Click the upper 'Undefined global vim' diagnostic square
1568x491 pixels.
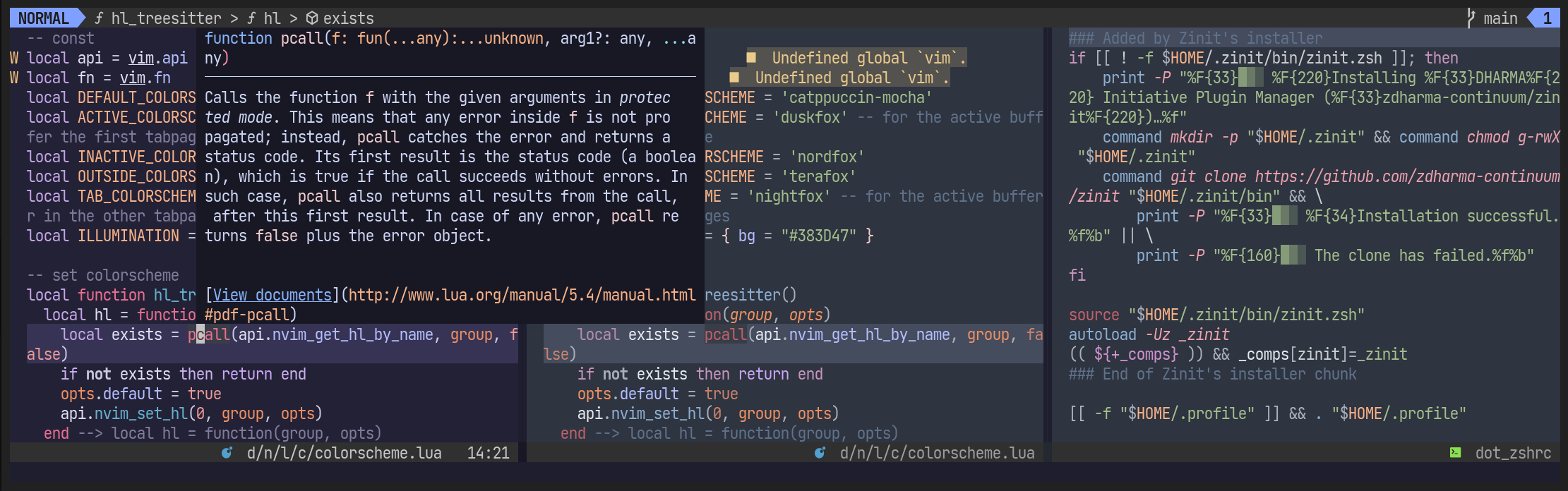(x=752, y=58)
